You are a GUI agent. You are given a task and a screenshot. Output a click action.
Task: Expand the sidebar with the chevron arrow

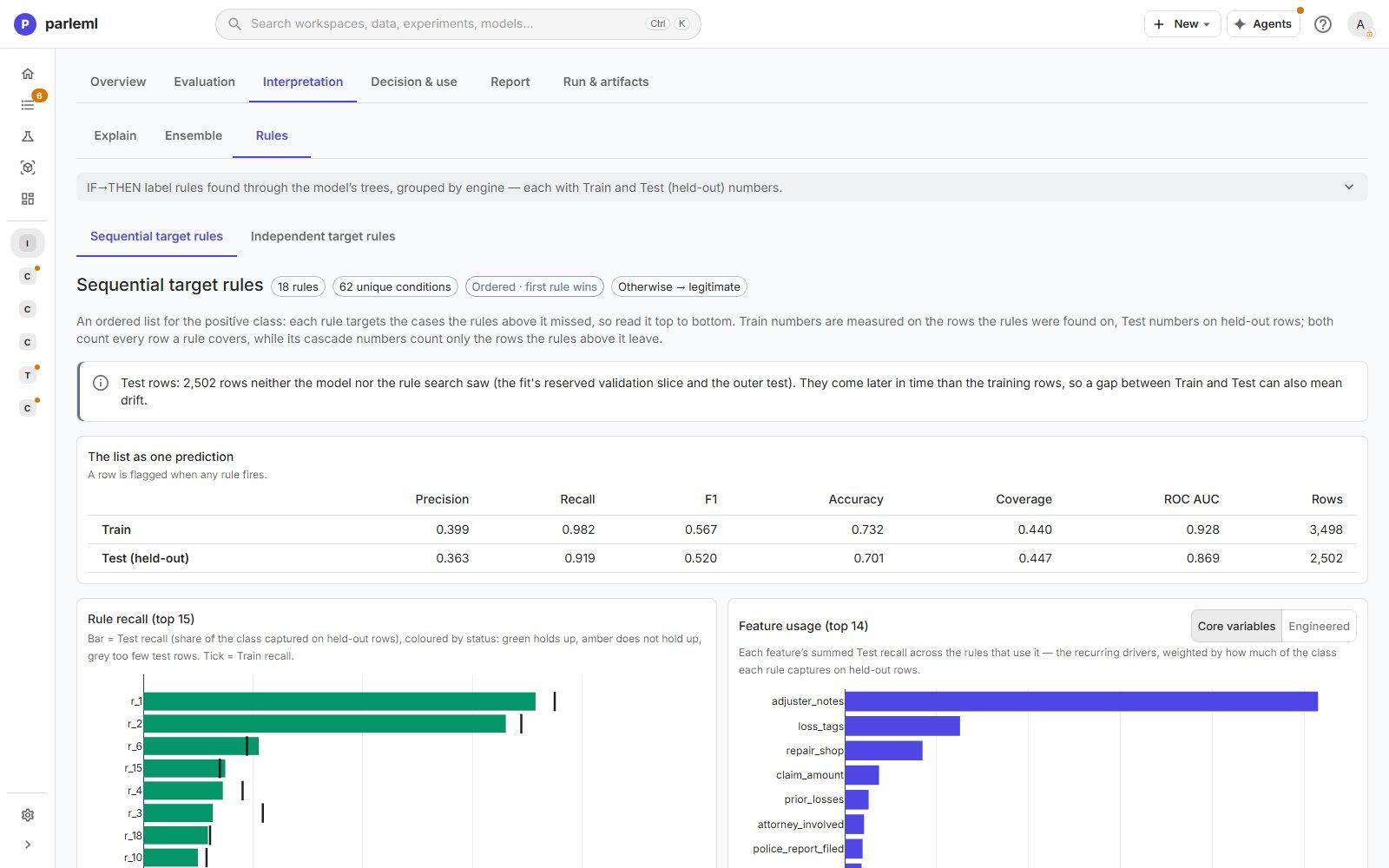click(x=28, y=845)
